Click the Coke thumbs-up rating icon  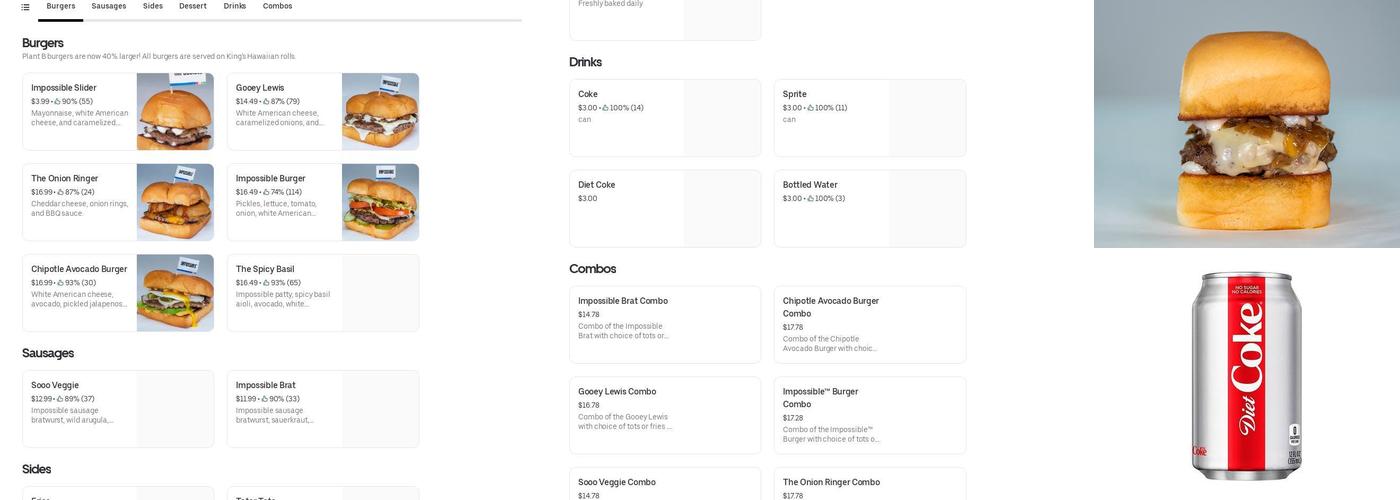605,108
